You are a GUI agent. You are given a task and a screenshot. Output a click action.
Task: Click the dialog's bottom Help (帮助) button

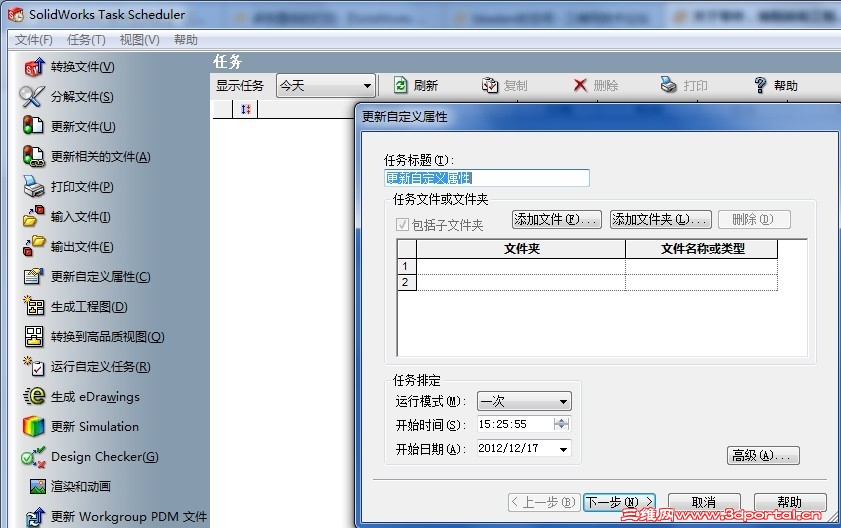tap(790, 502)
